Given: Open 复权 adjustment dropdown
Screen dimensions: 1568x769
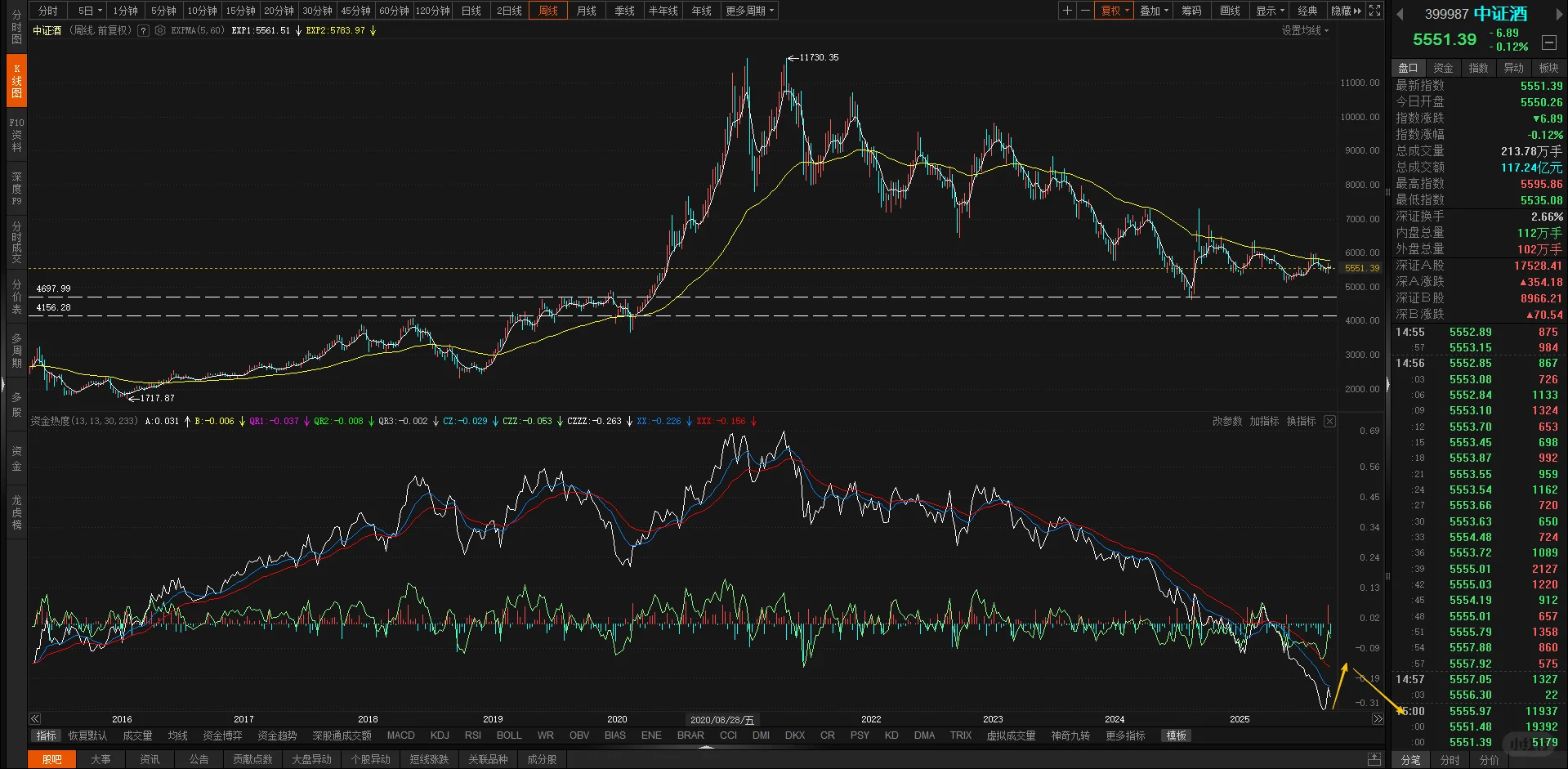Looking at the screenshot, I should [1115, 11].
